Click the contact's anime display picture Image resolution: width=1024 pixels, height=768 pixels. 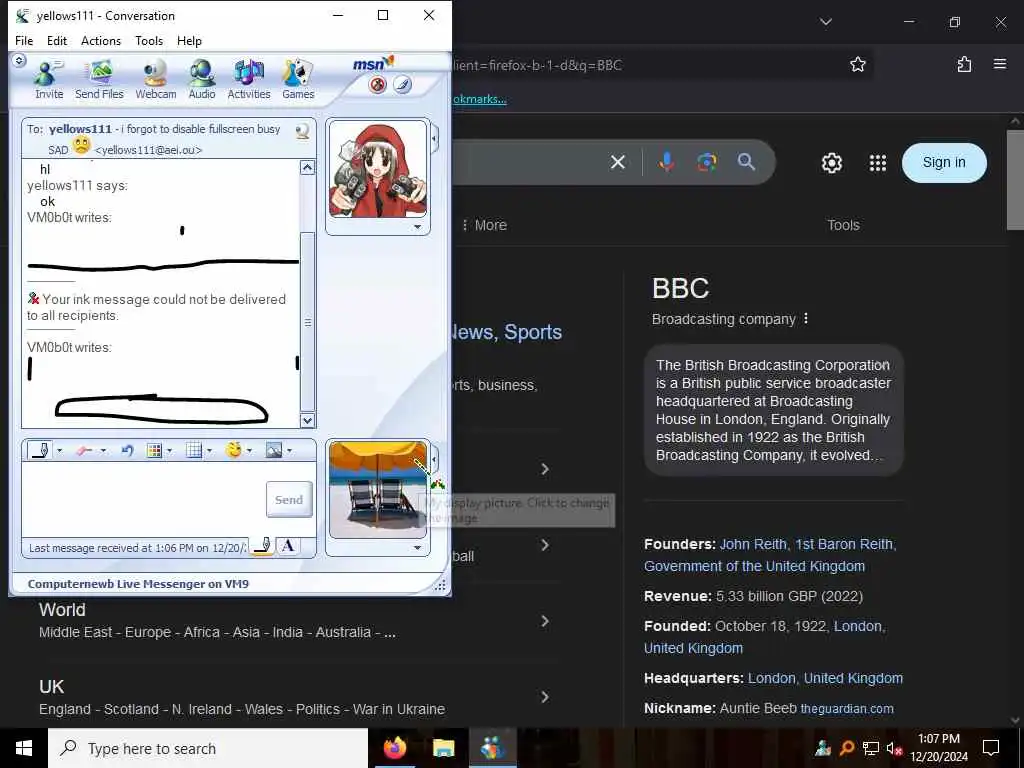pyautogui.click(x=377, y=169)
